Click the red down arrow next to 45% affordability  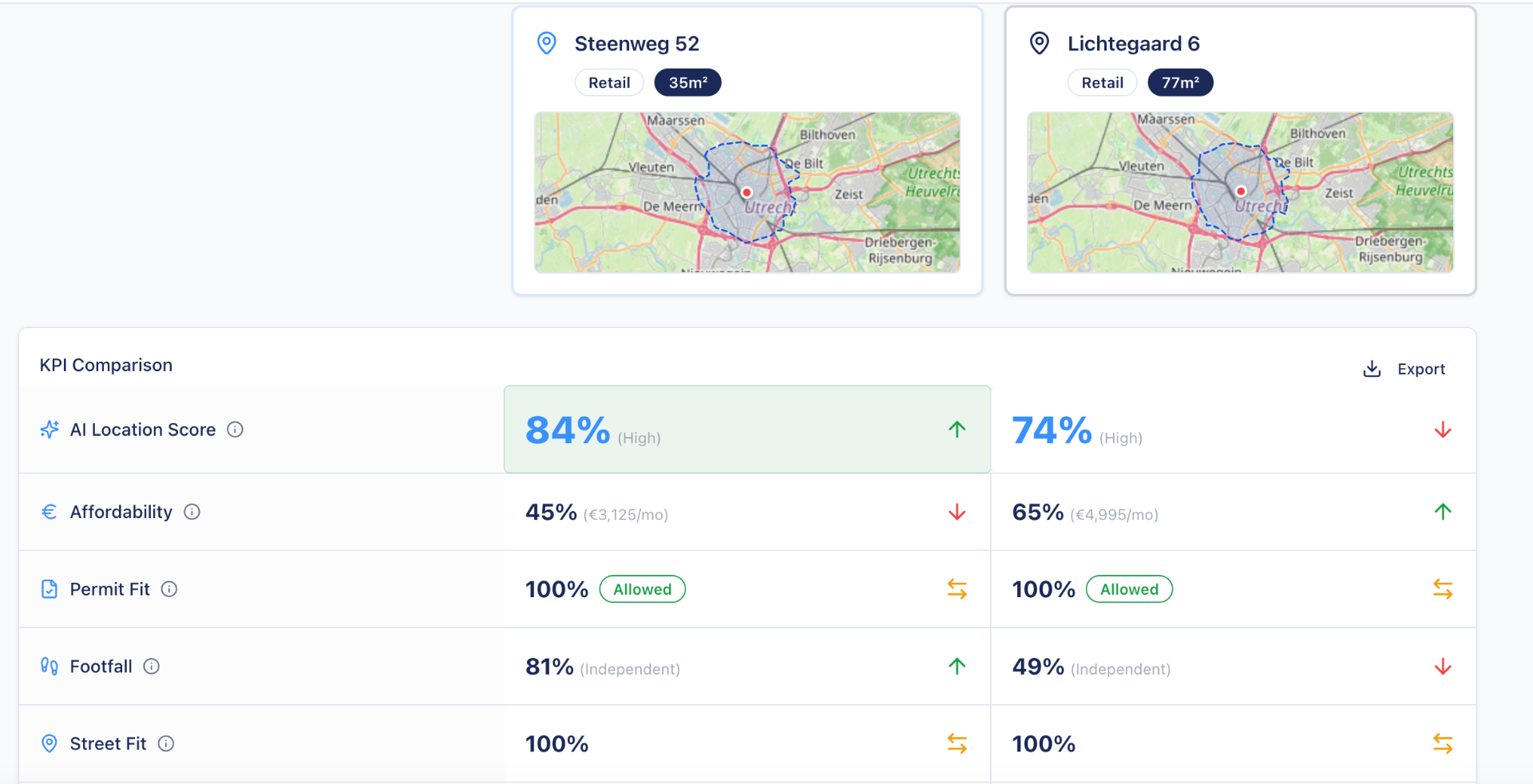point(957,513)
